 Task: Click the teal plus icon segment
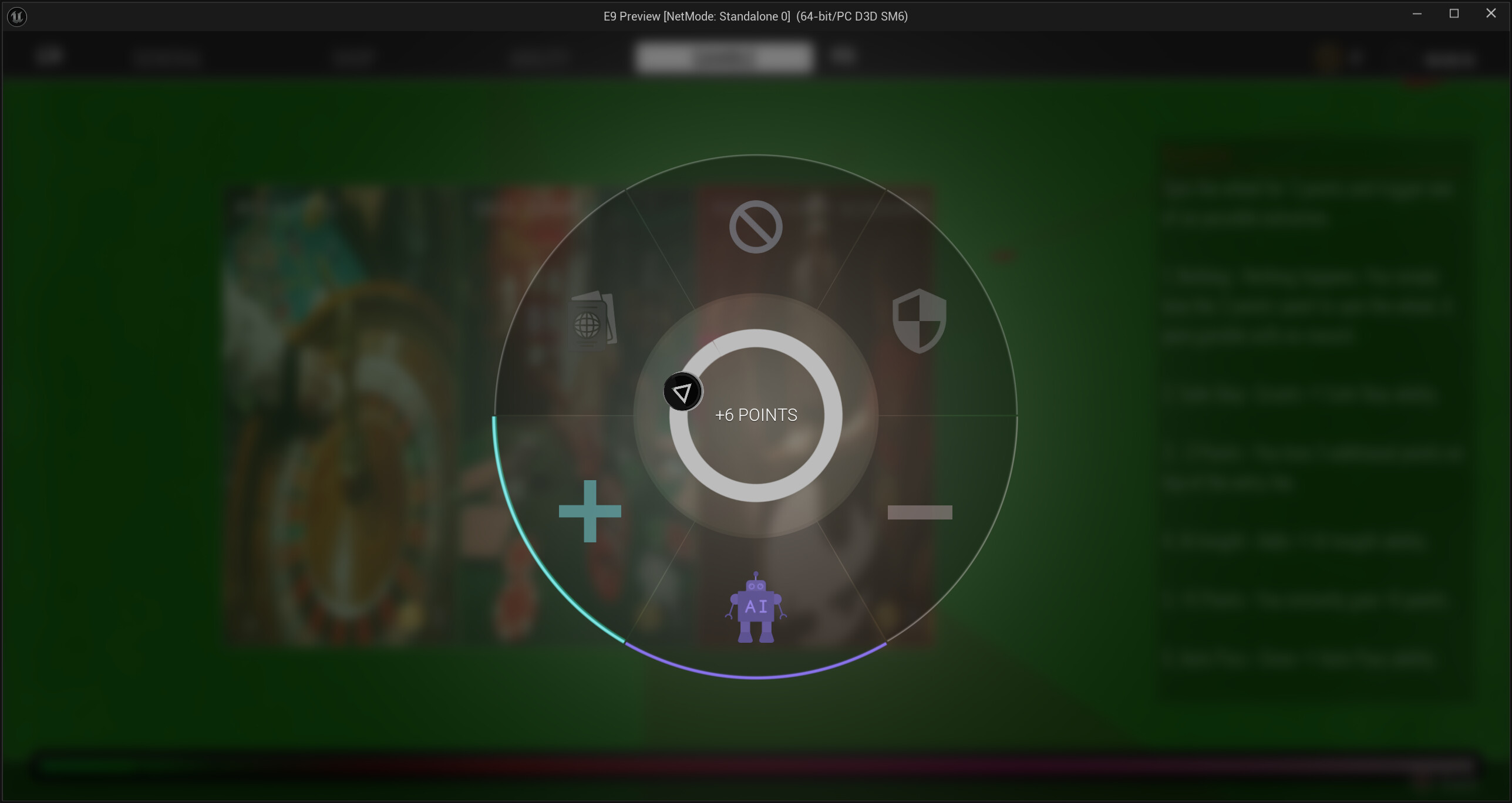click(590, 511)
